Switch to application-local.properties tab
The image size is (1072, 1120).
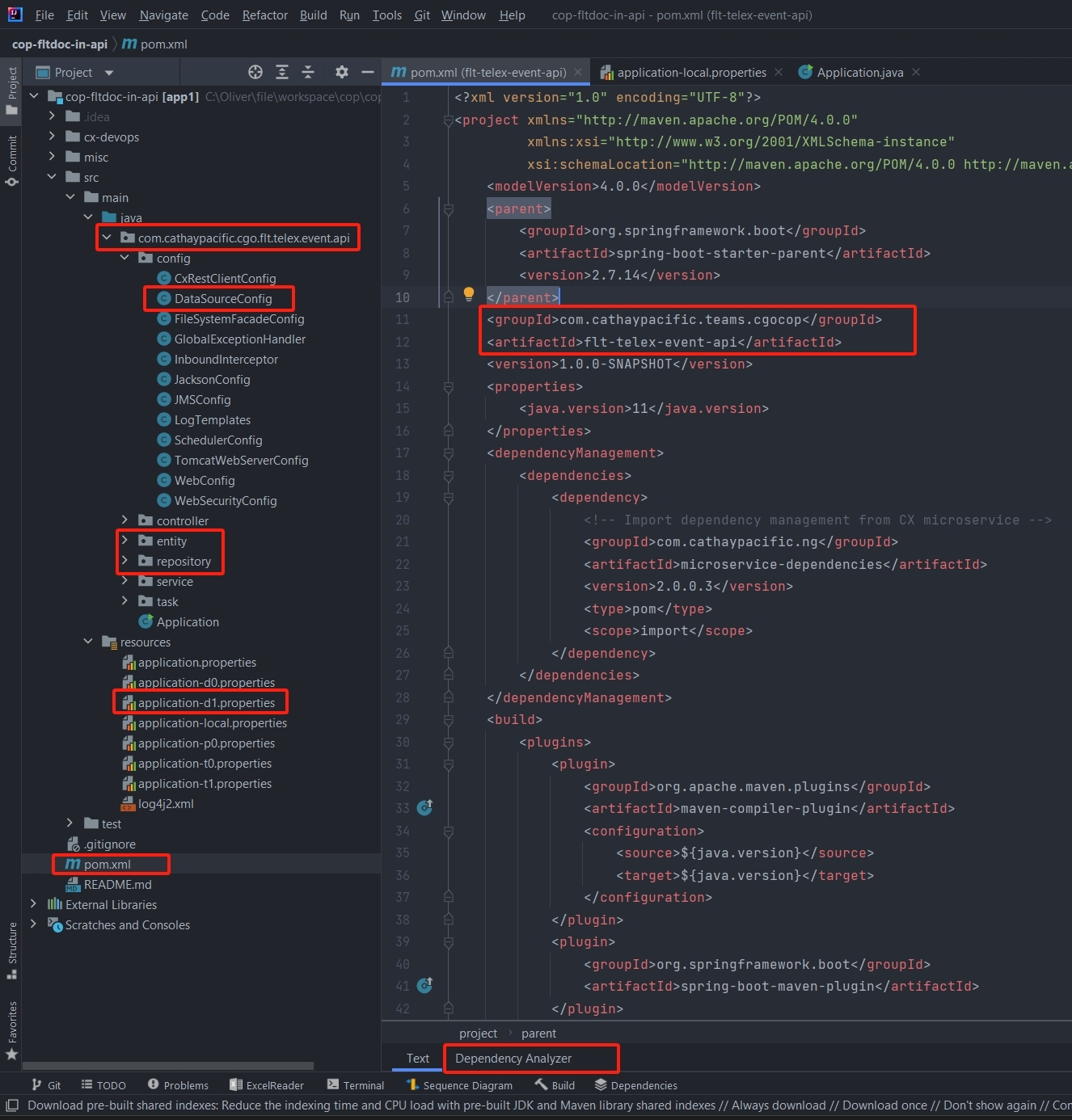click(691, 73)
